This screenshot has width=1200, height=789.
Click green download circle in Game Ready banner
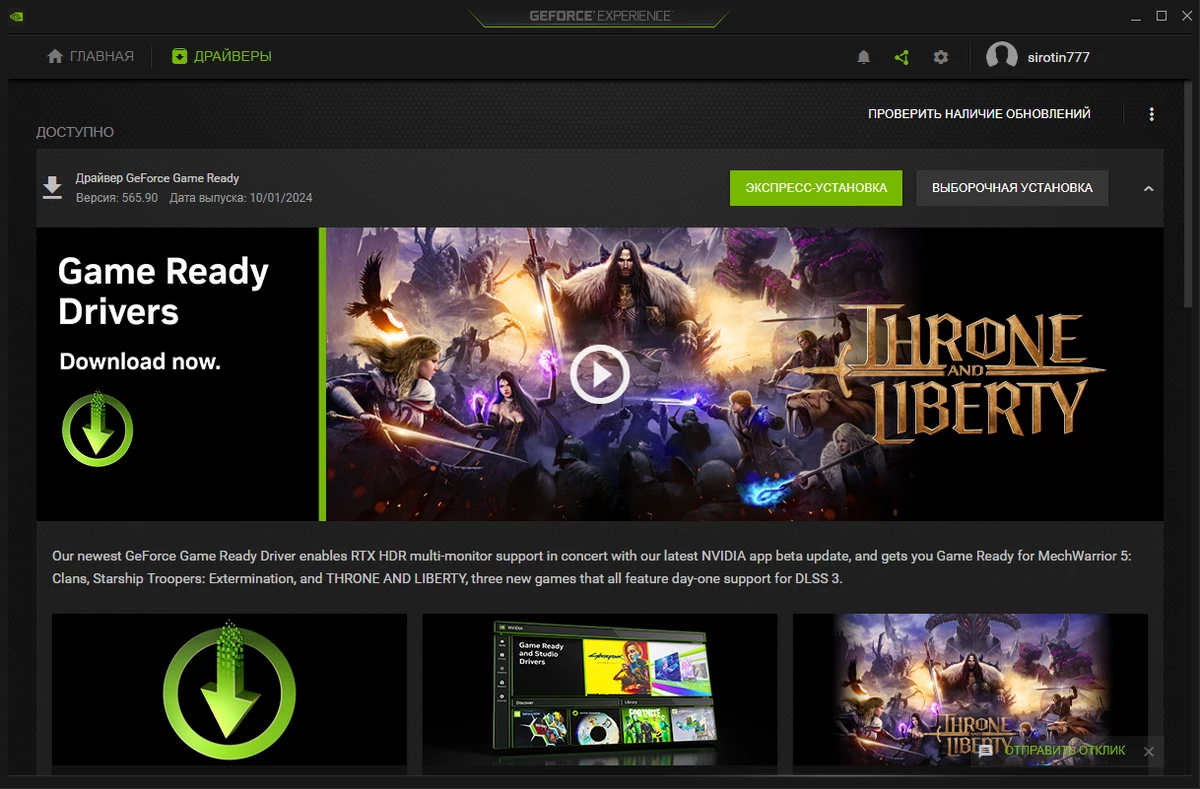pos(98,429)
